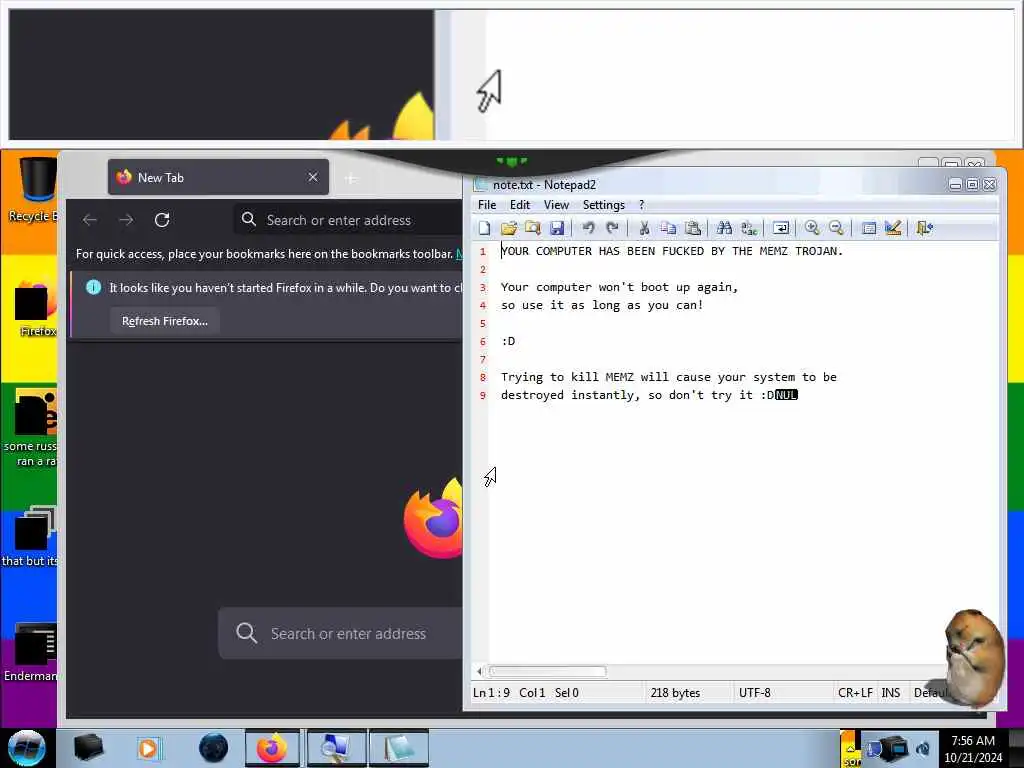The width and height of the screenshot is (1024, 768).
Task: Toggle word wrap icon in Notepad2
Action: pos(780,228)
